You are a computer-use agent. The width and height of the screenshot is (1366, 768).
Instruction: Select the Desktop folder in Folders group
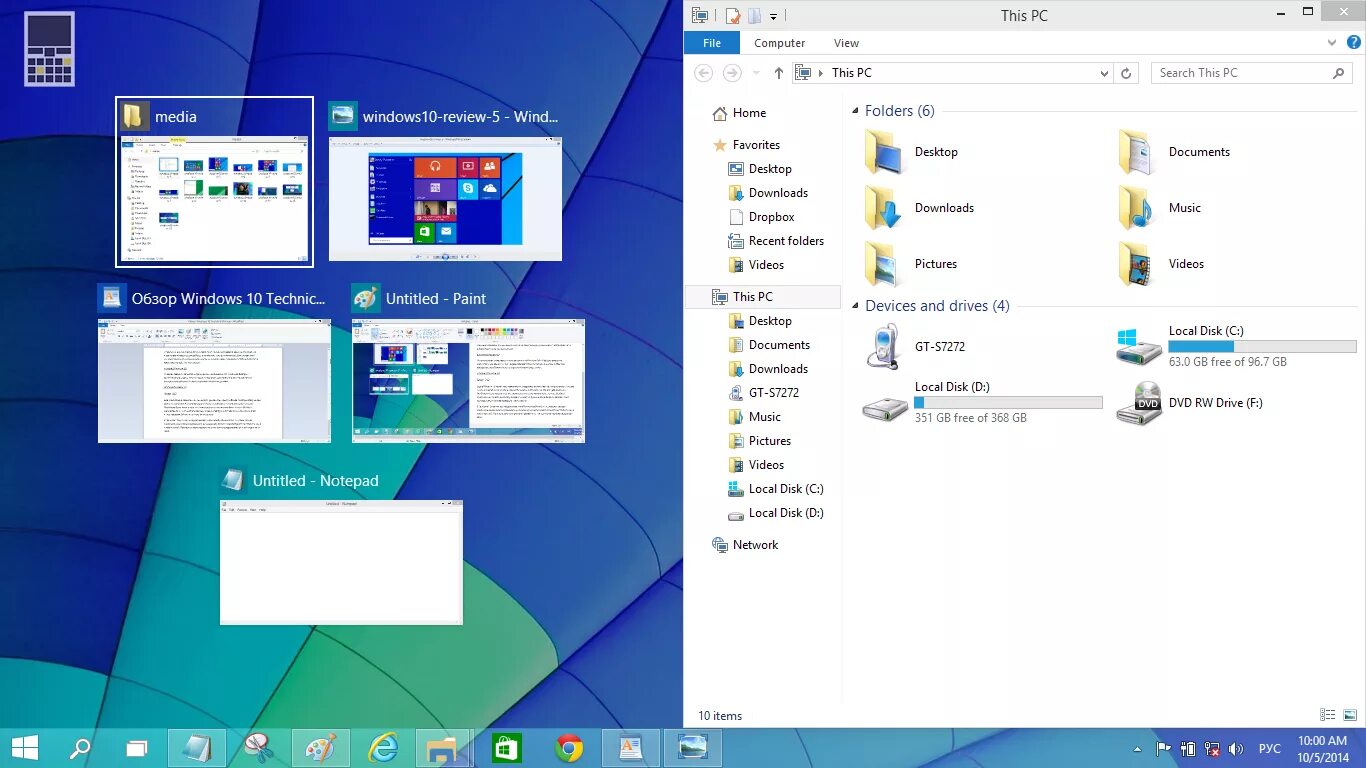911,152
